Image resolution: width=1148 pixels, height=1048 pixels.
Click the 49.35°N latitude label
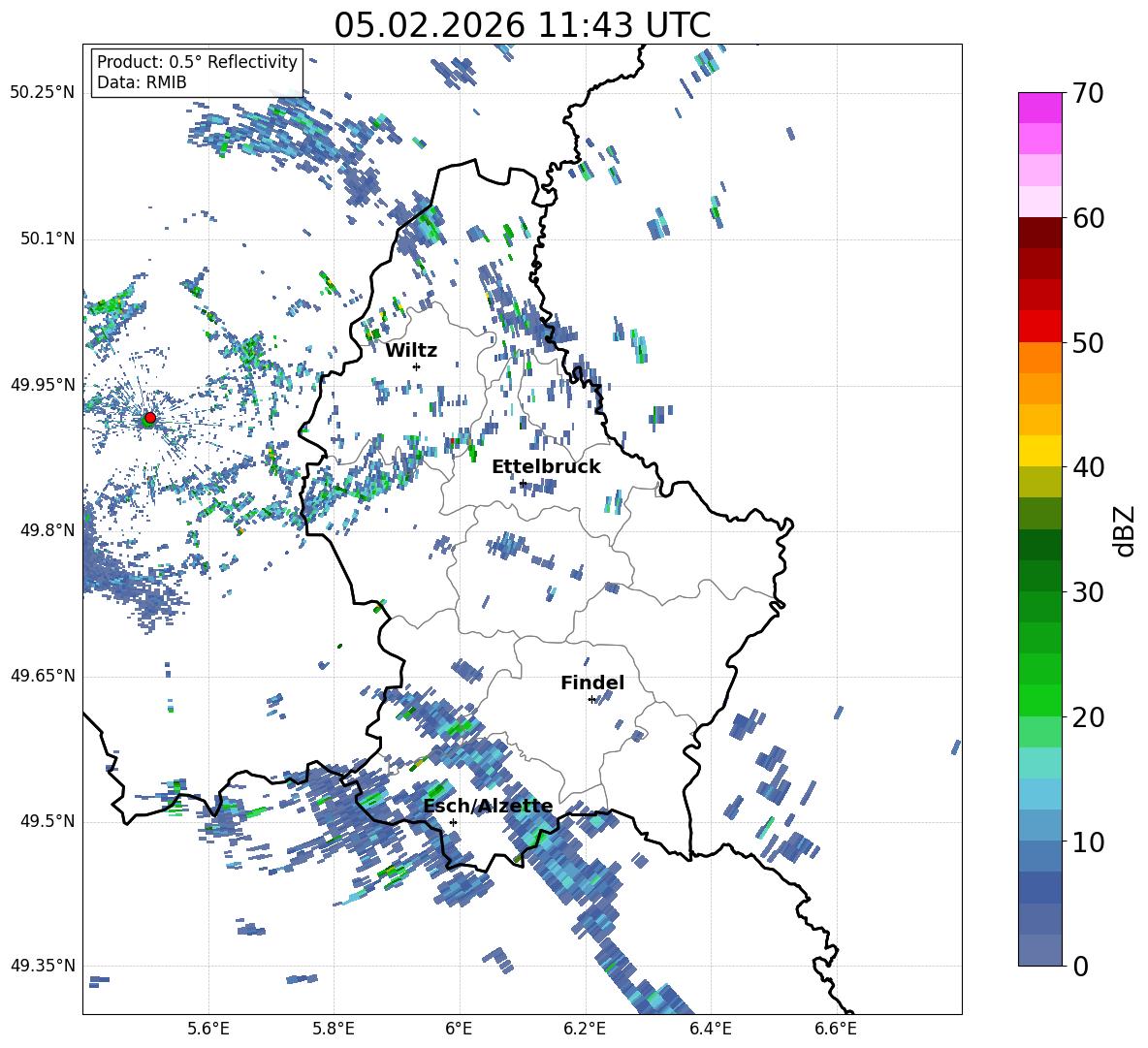(43, 966)
